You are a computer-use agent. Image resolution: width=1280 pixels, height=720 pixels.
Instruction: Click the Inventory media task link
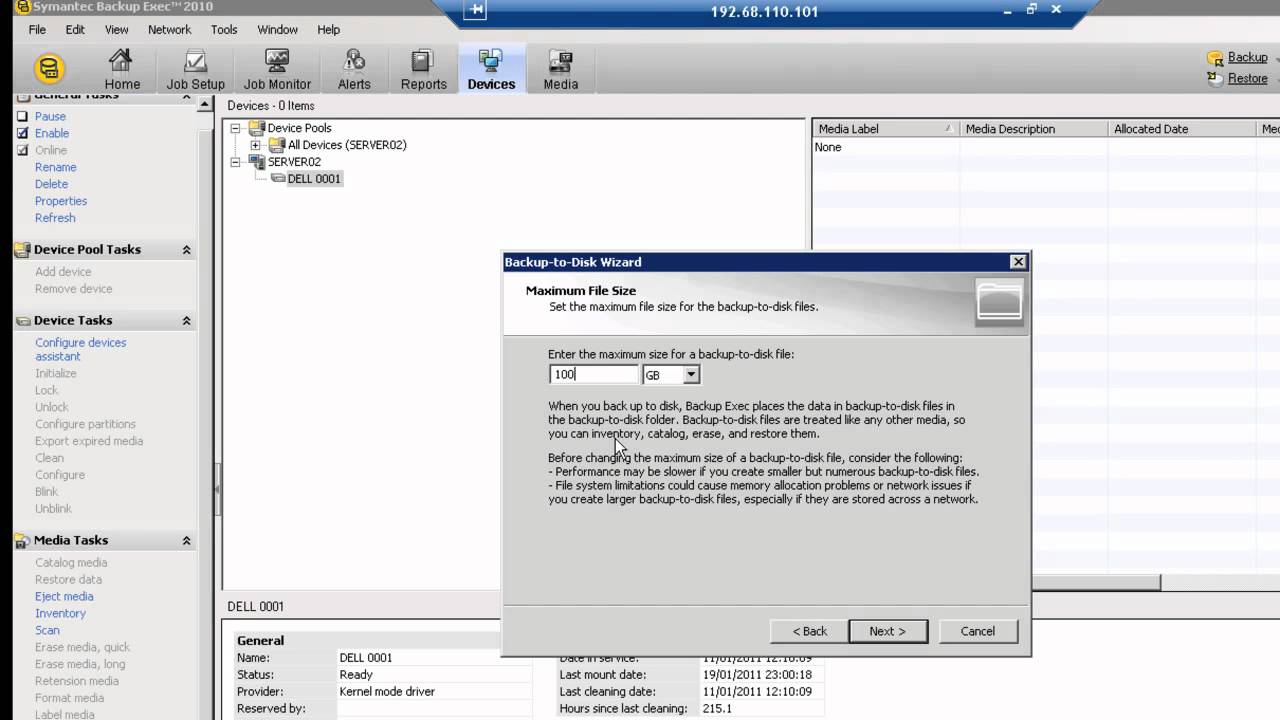60,613
